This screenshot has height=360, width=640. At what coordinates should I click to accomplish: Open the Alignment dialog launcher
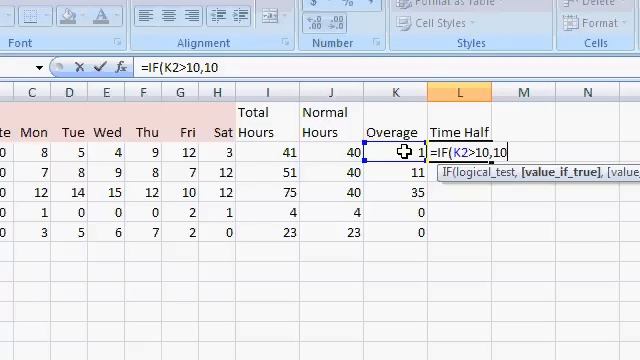pyautogui.click(x=285, y=42)
